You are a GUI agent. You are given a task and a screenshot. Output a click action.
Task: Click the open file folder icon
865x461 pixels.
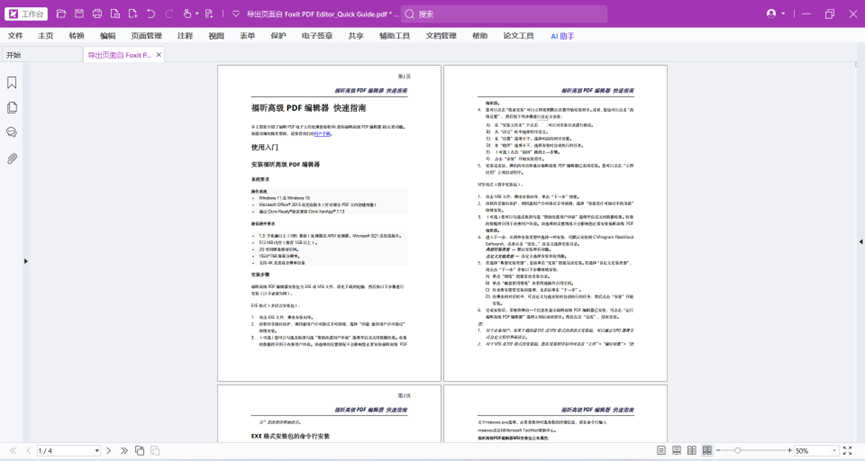click(x=61, y=14)
